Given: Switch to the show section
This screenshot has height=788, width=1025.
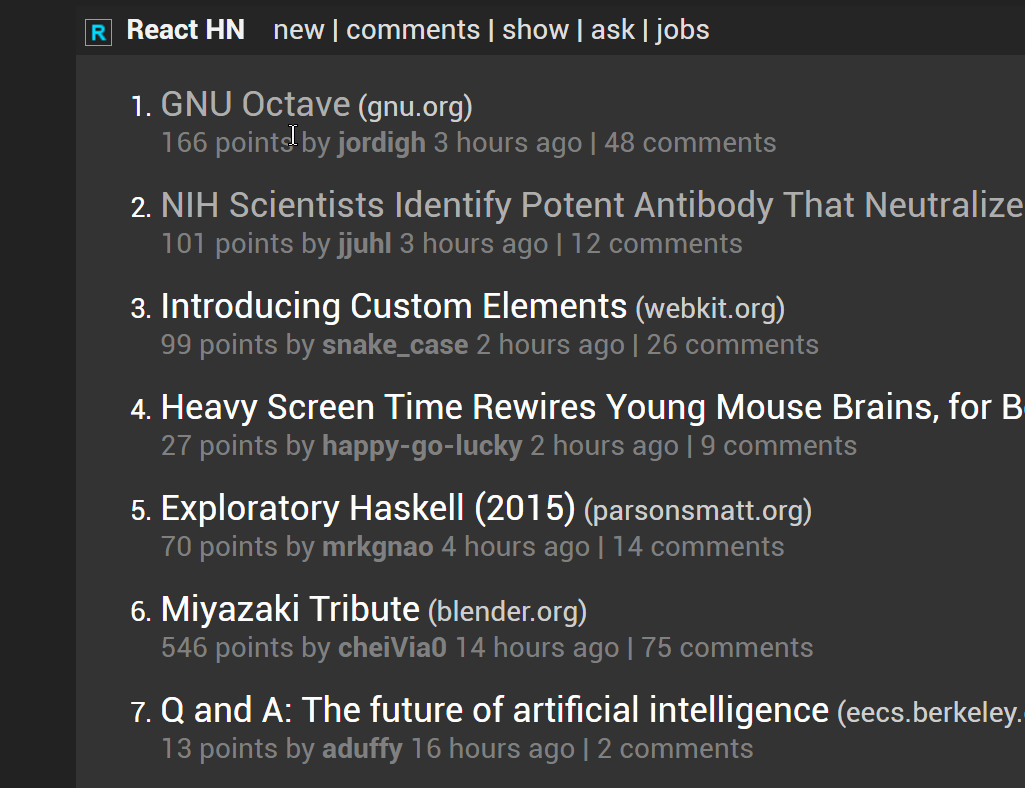Looking at the screenshot, I should click(535, 30).
